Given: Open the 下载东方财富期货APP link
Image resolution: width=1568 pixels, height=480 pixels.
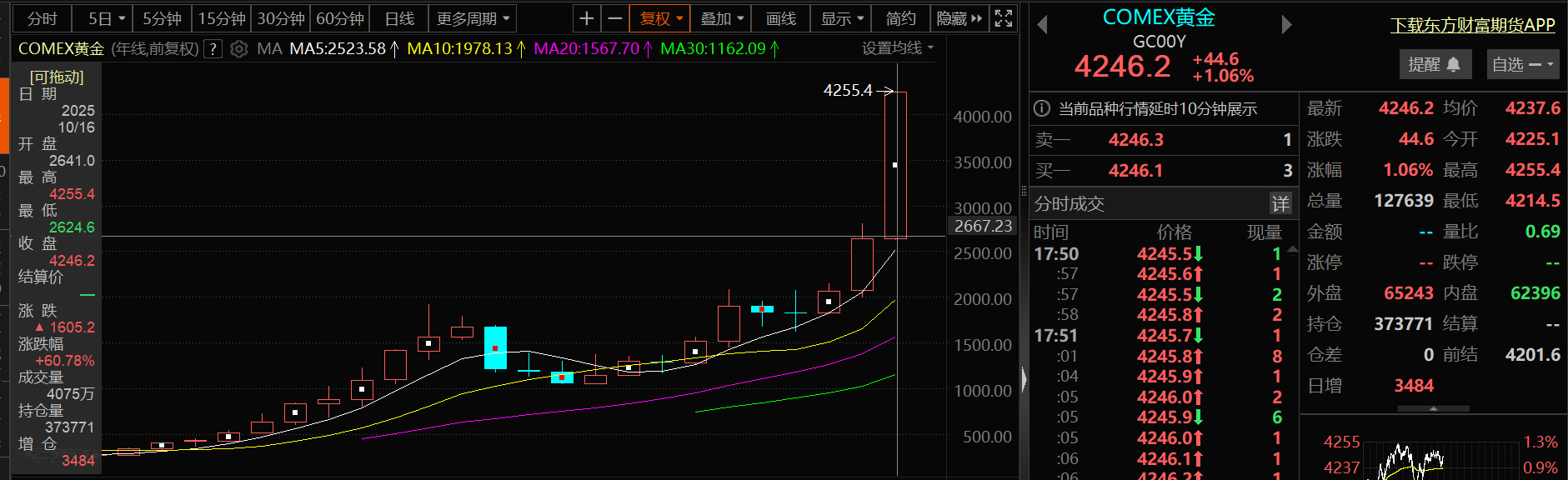Looking at the screenshot, I should [x=1473, y=25].
